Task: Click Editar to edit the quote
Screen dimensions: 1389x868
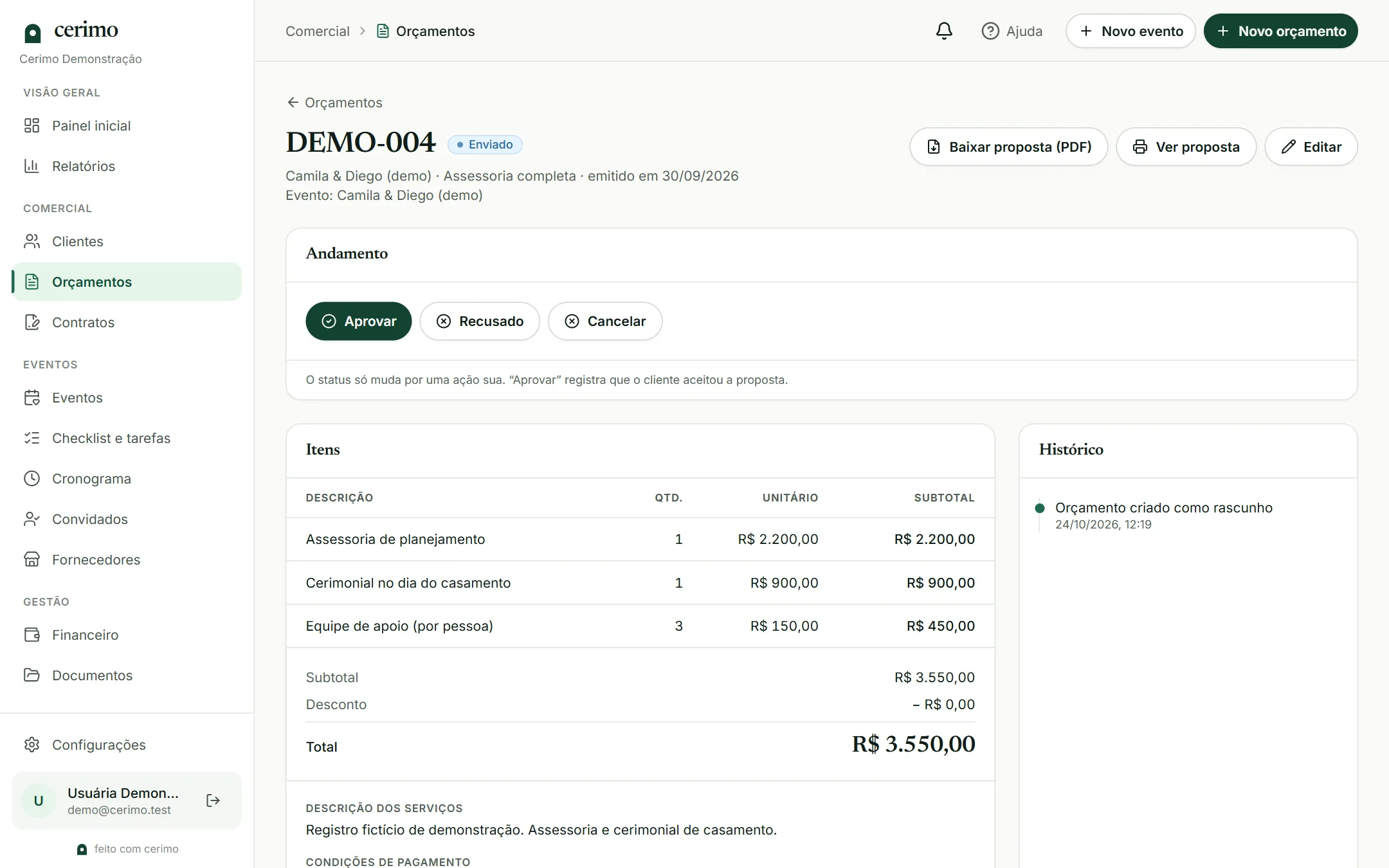Action: 1311,147
